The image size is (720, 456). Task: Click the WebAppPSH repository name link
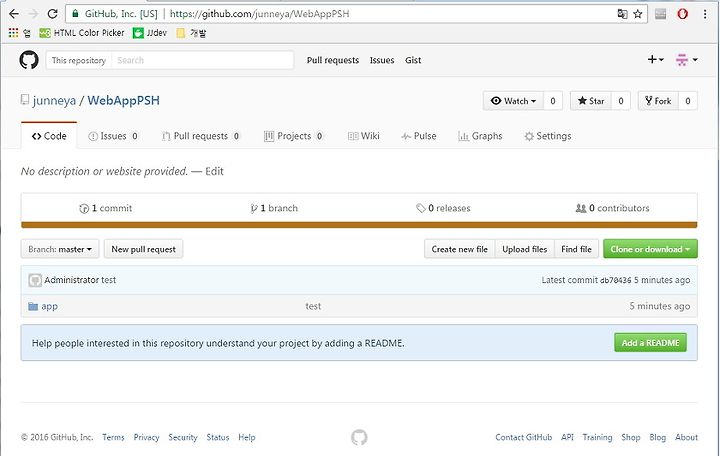tap(124, 100)
